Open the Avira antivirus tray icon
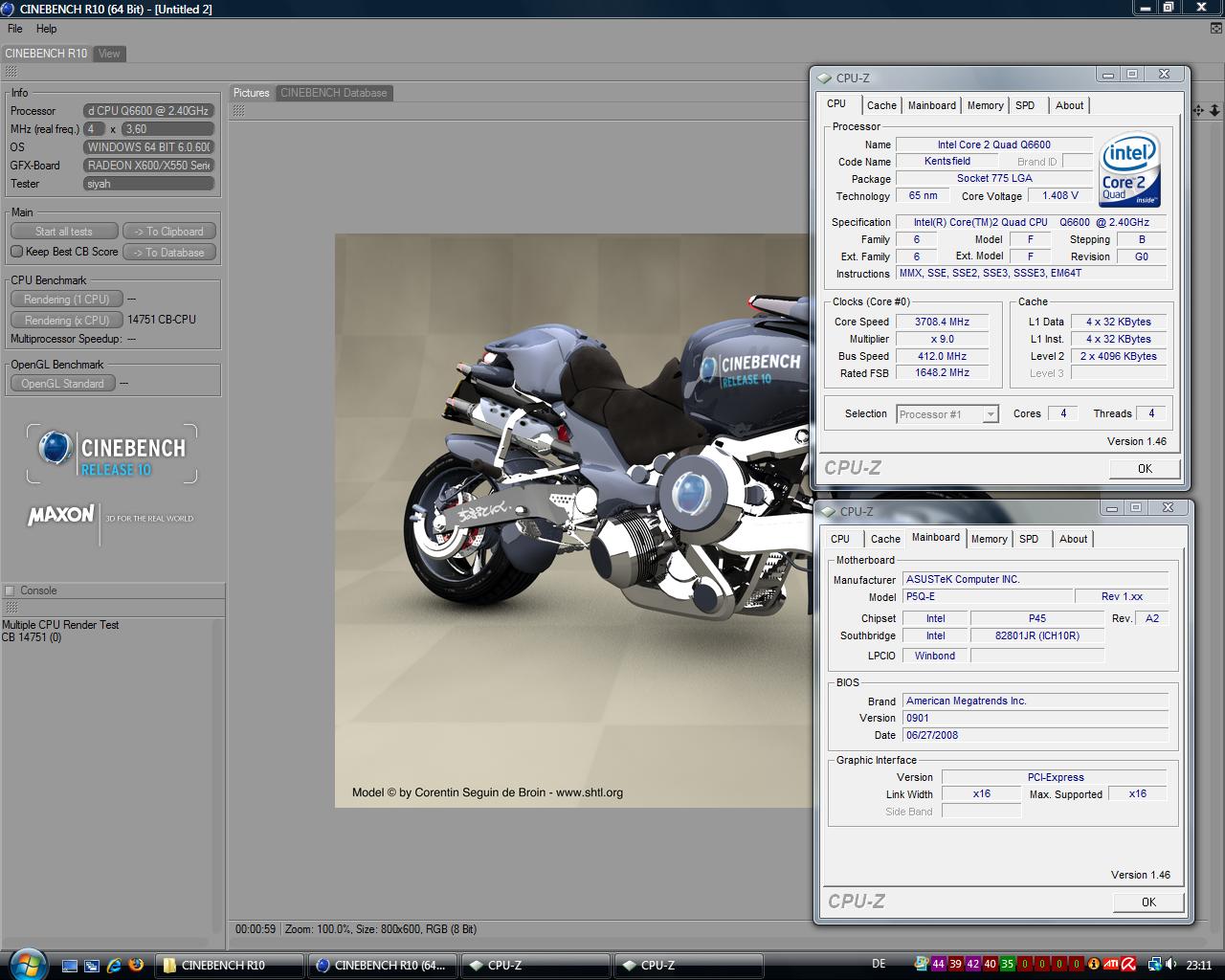The height and width of the screenshot is (980, 1225). (x=1128, y=964)
